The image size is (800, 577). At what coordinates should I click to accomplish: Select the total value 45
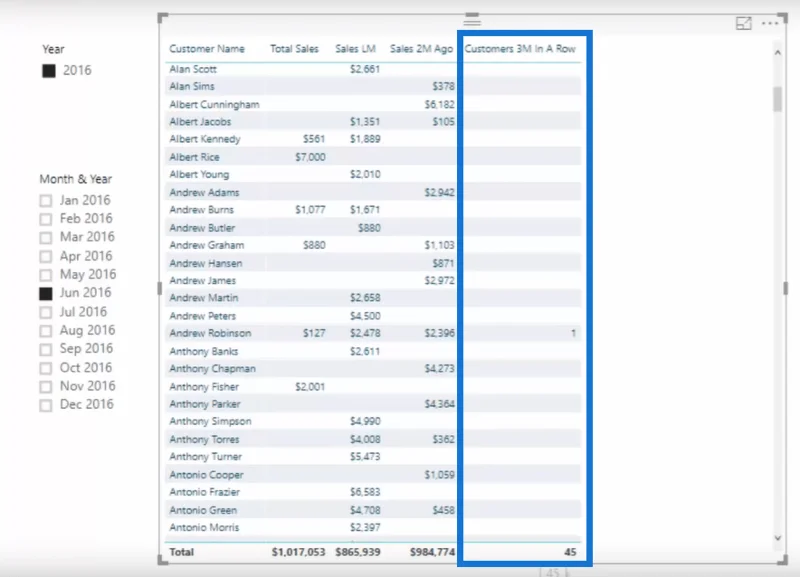[x=570, y=552]
